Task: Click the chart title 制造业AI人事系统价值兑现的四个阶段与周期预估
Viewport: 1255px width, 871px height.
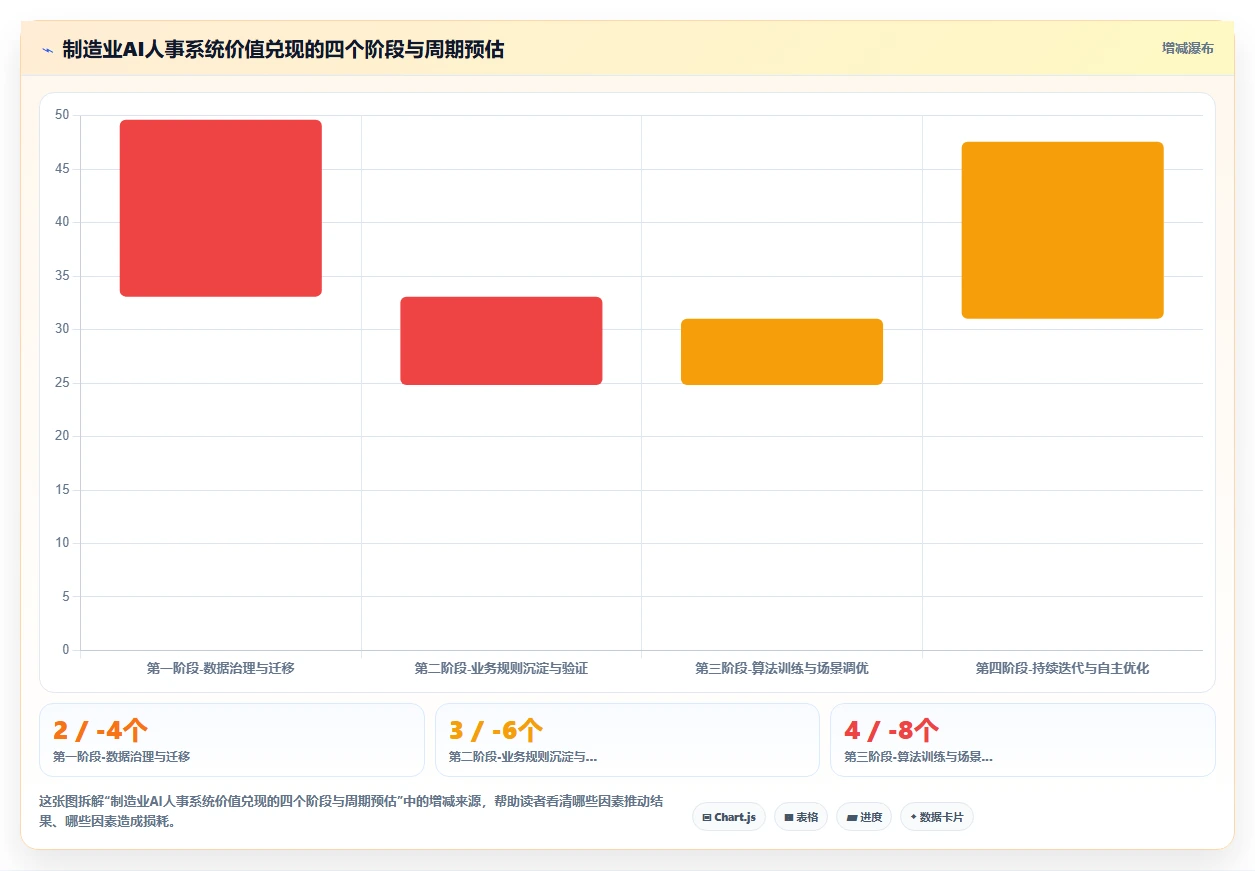Action: [x=283, y=49]
